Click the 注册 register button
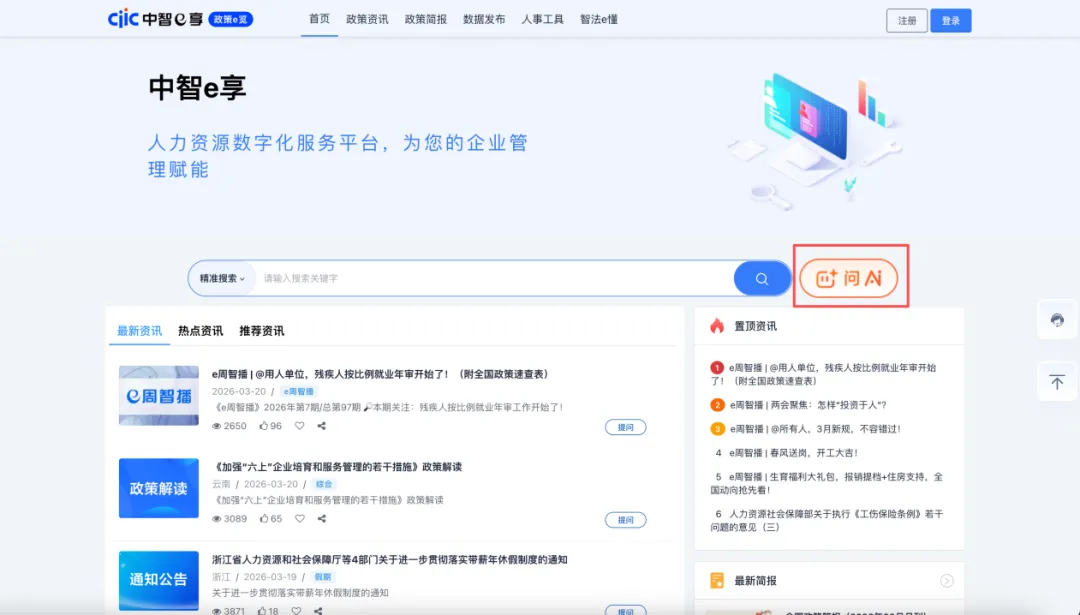Image resolution: width=1080 pixels, height=615 pixels. tap(906, 21)
